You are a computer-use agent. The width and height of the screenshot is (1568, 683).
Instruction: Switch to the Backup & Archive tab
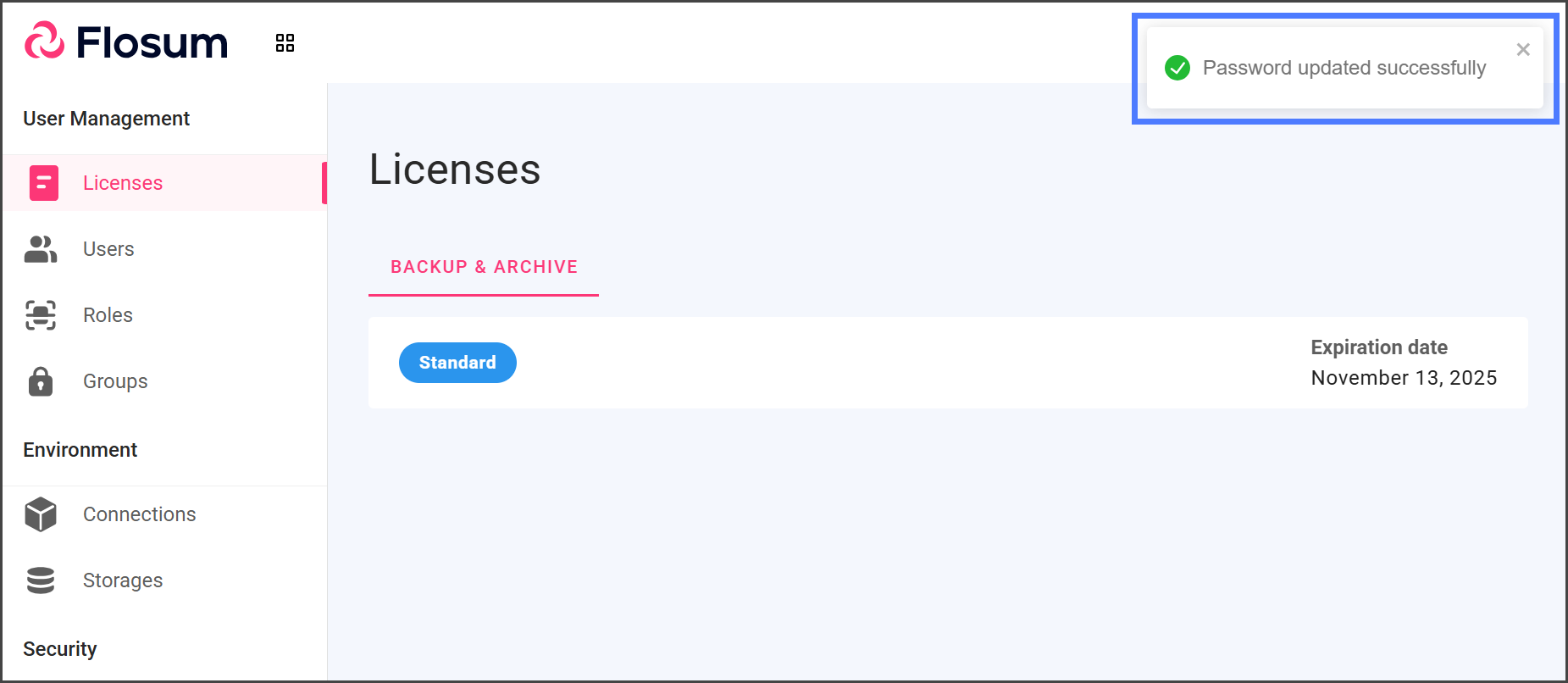pos(484,267)
